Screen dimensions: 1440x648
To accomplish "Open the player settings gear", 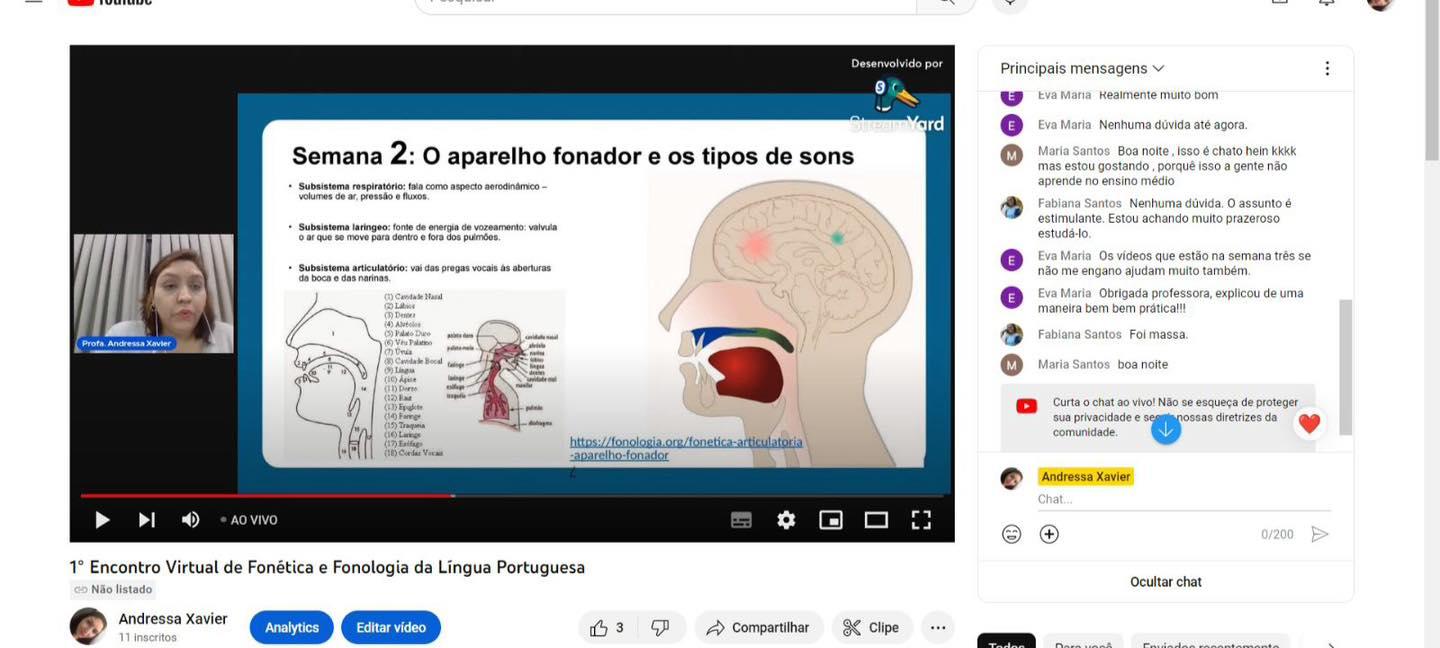I will 786,520.
